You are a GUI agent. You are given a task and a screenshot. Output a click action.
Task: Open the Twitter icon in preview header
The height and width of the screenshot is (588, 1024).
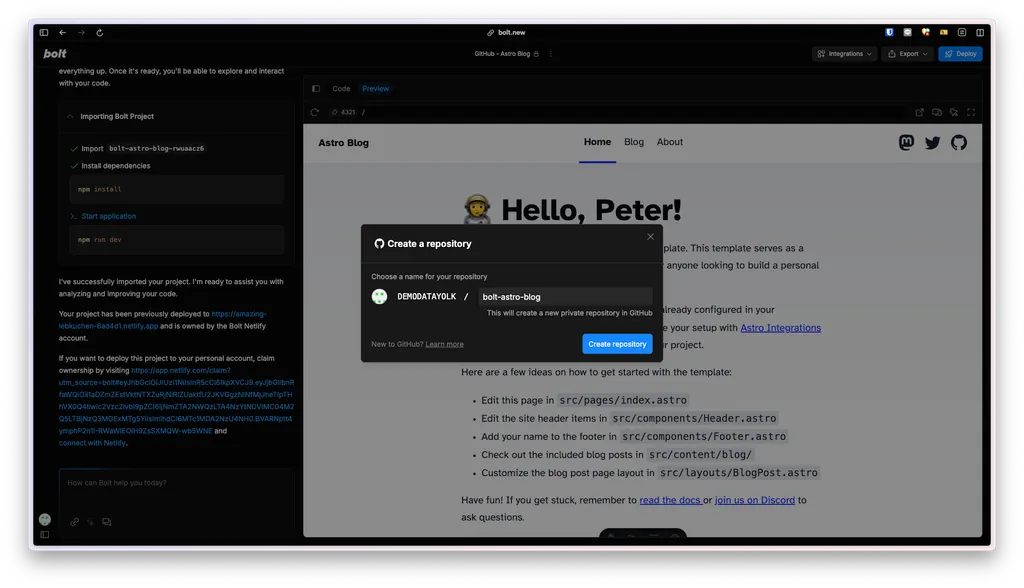pyautogui.click(x=933, y=142)
